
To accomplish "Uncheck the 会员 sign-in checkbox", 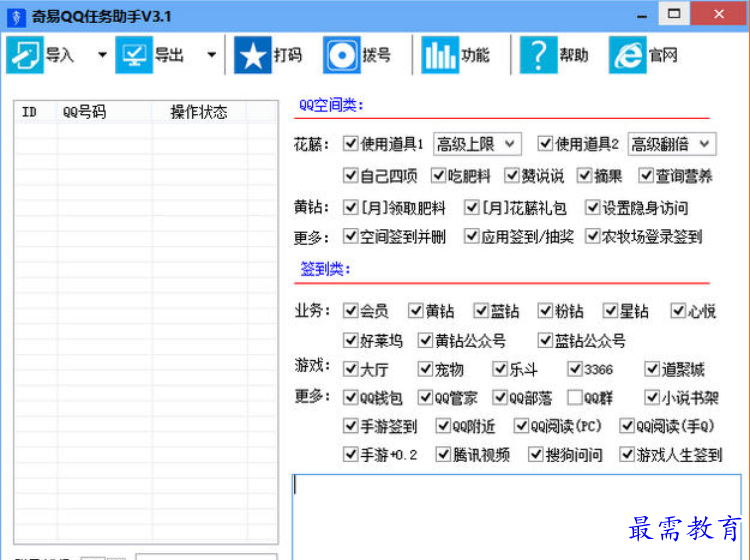I will (x=350, y=311).
